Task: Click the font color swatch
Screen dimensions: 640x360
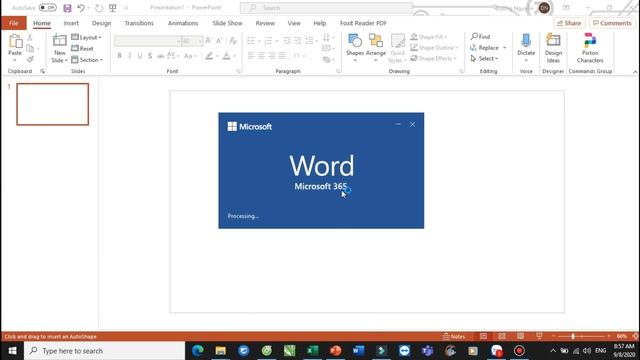Action: pyautogui.click(x=227, y=56)
